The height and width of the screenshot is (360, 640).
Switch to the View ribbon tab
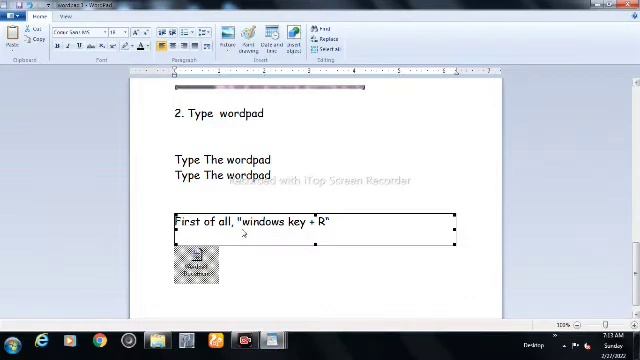tap(66, 17)
